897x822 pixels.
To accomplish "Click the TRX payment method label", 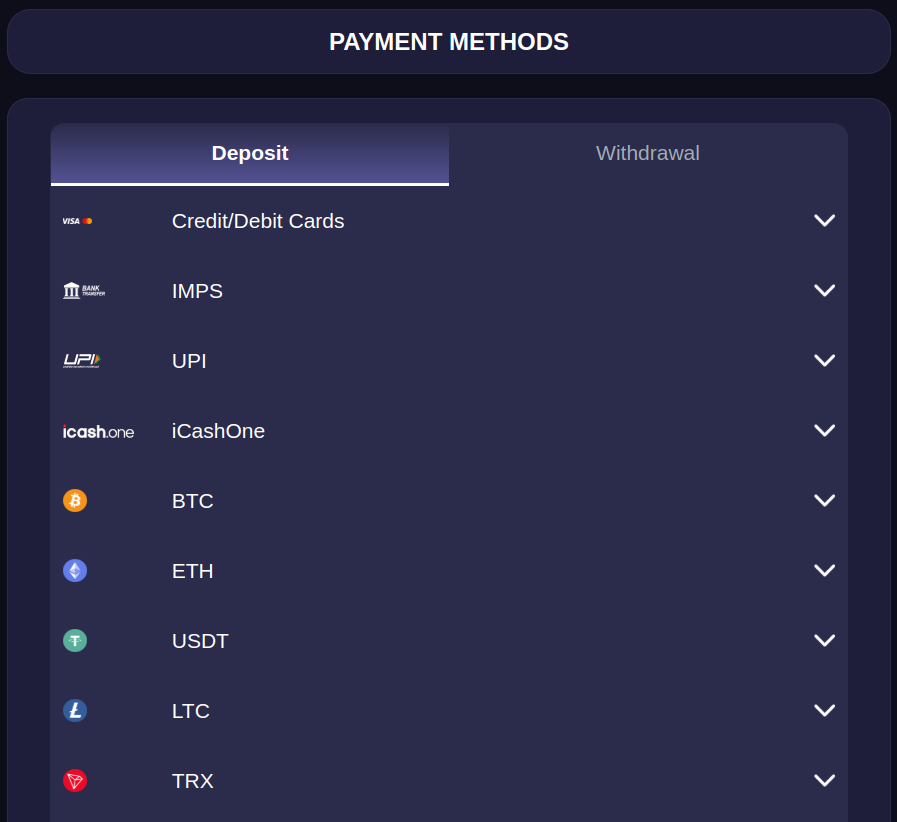I will pyautogui.click(x=192, y=781).
